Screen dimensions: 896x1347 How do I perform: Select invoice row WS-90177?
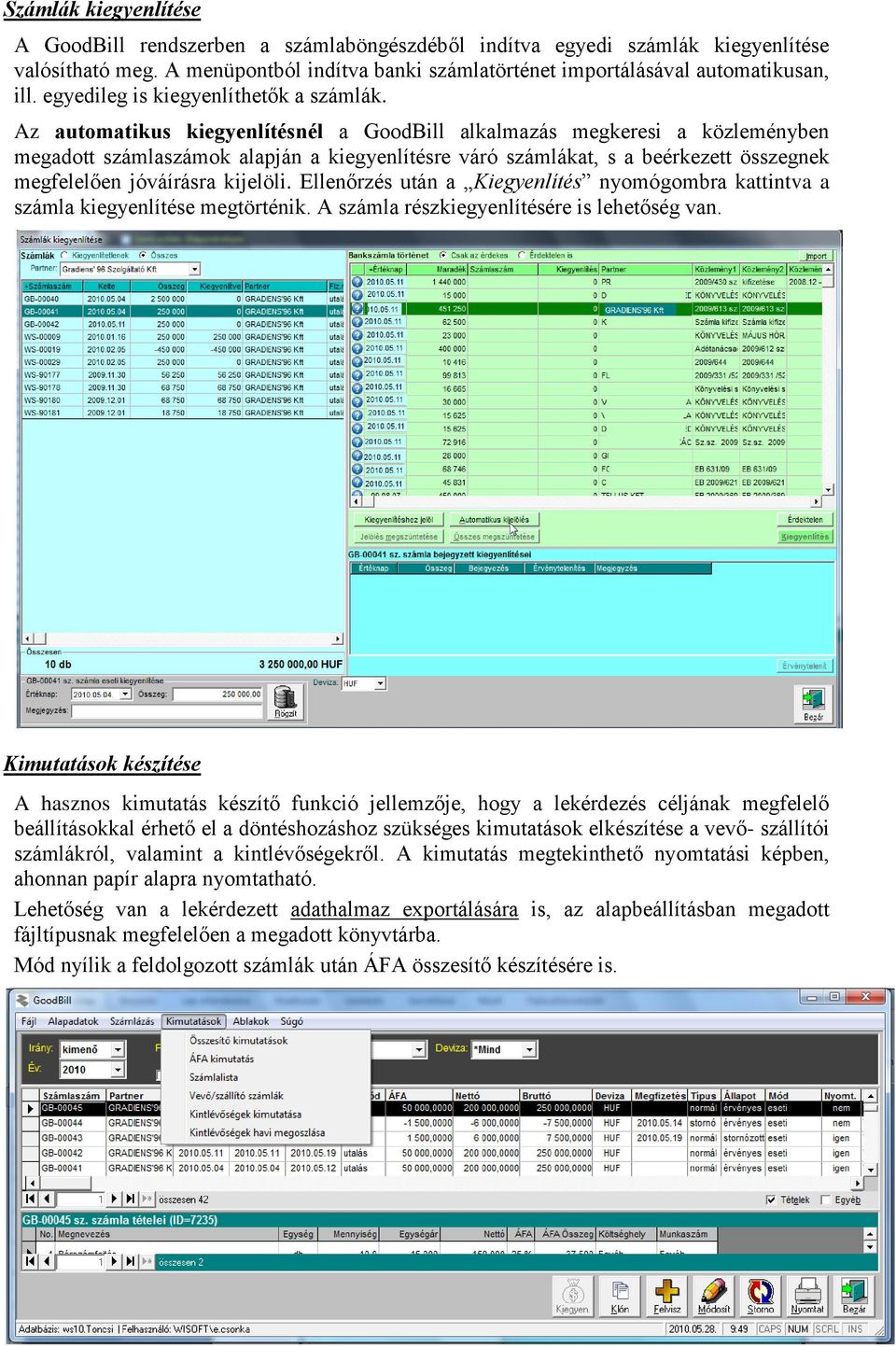point(183,374)
